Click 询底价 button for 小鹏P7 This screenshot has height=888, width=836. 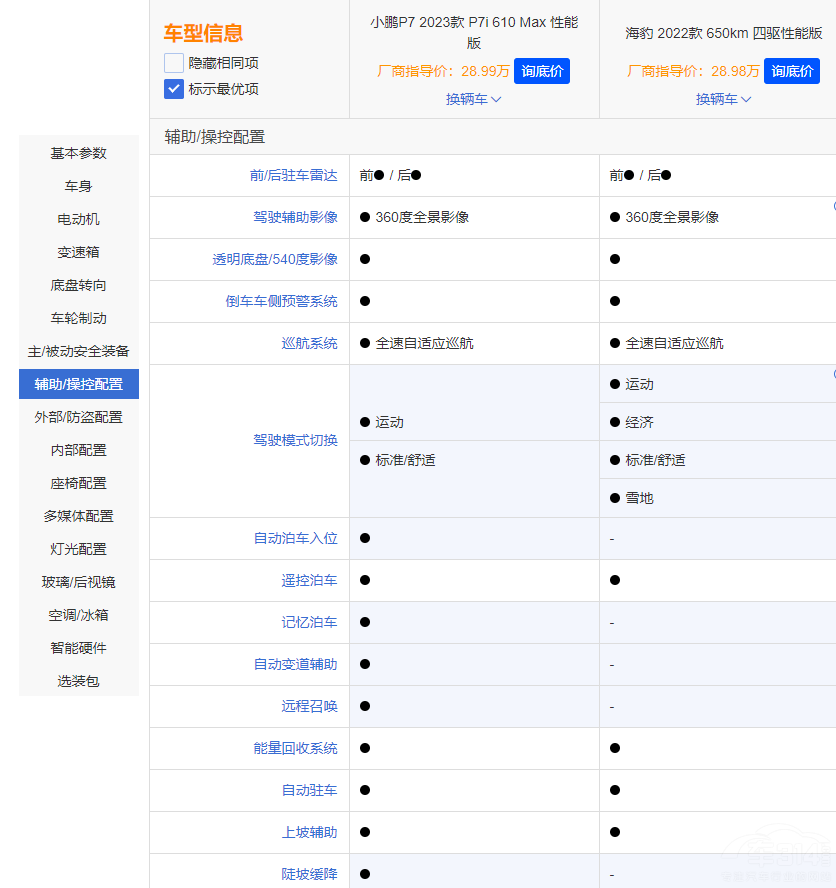pos(541,71)
